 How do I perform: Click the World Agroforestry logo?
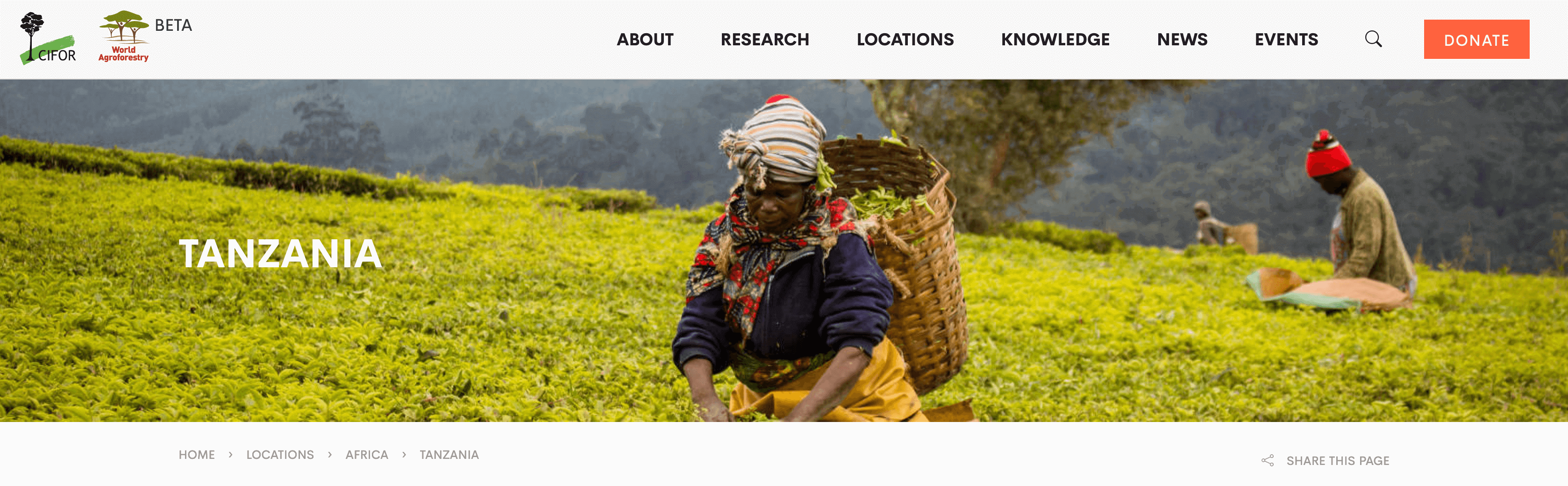[123, 36]
